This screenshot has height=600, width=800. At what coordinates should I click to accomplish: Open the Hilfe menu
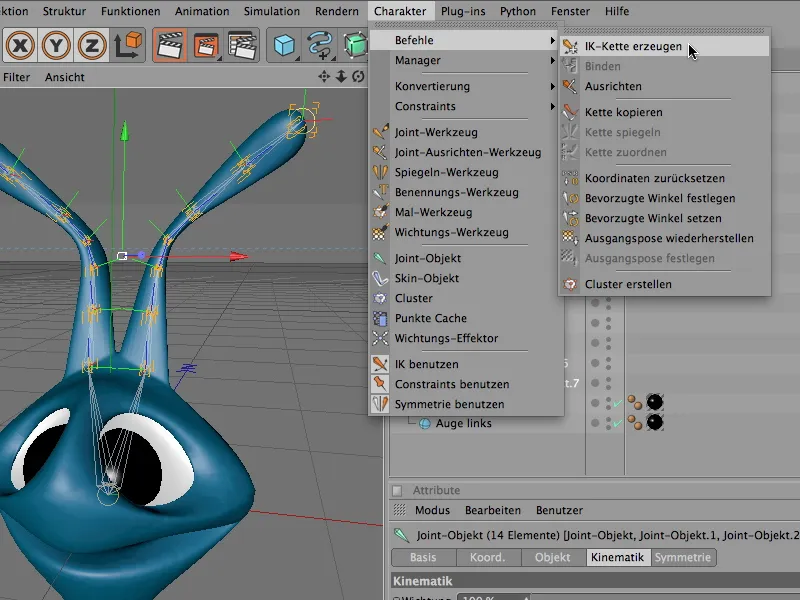(x=617, y=11)
